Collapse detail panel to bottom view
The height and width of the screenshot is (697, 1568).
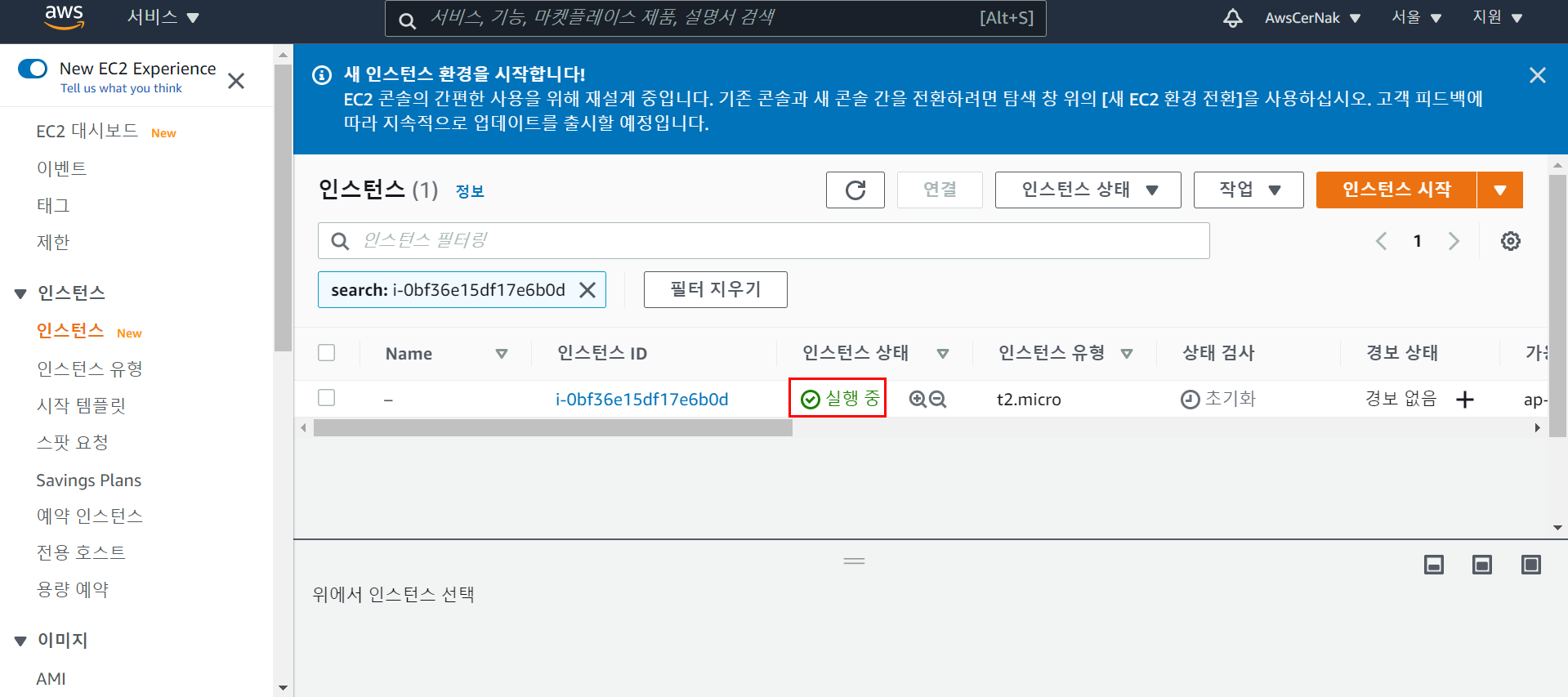coord(1434,565)
